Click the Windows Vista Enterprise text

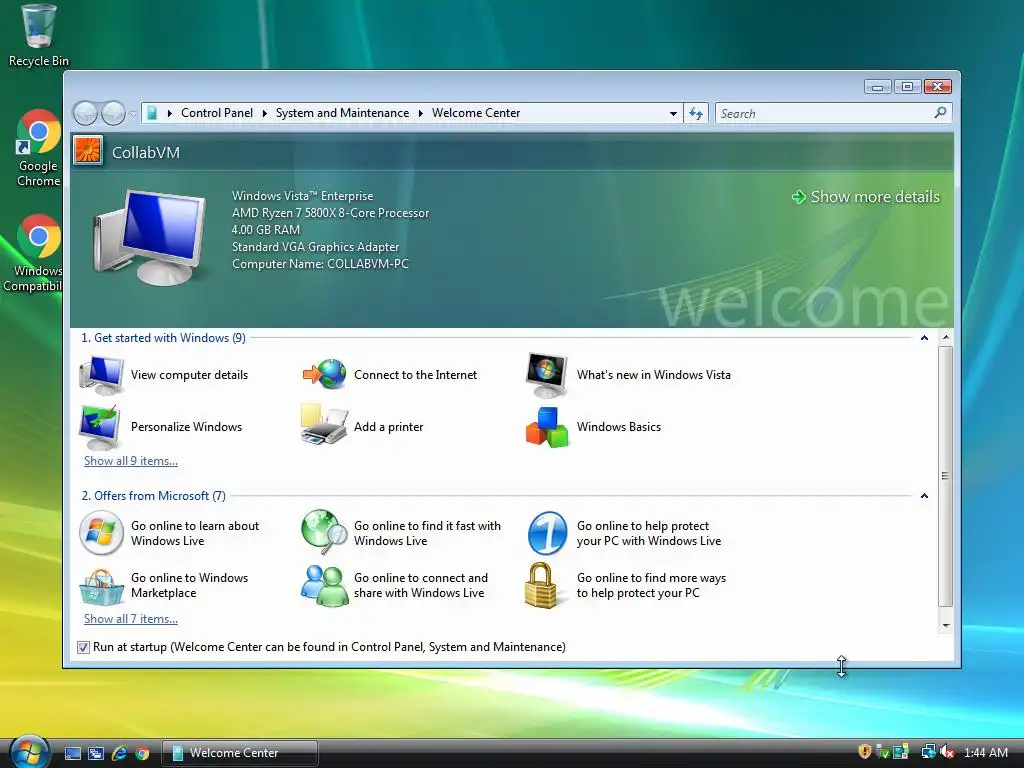[302, 196]
